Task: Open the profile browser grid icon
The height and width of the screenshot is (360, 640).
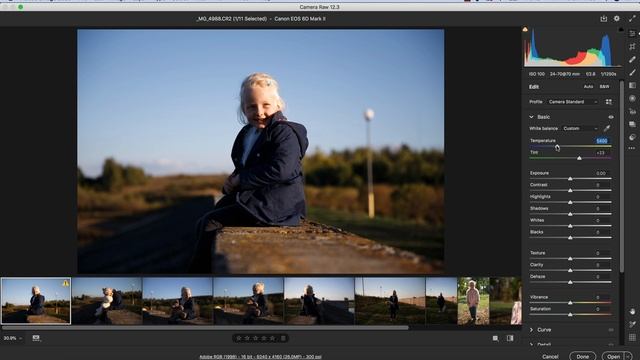Action: [x=609, y=102]
